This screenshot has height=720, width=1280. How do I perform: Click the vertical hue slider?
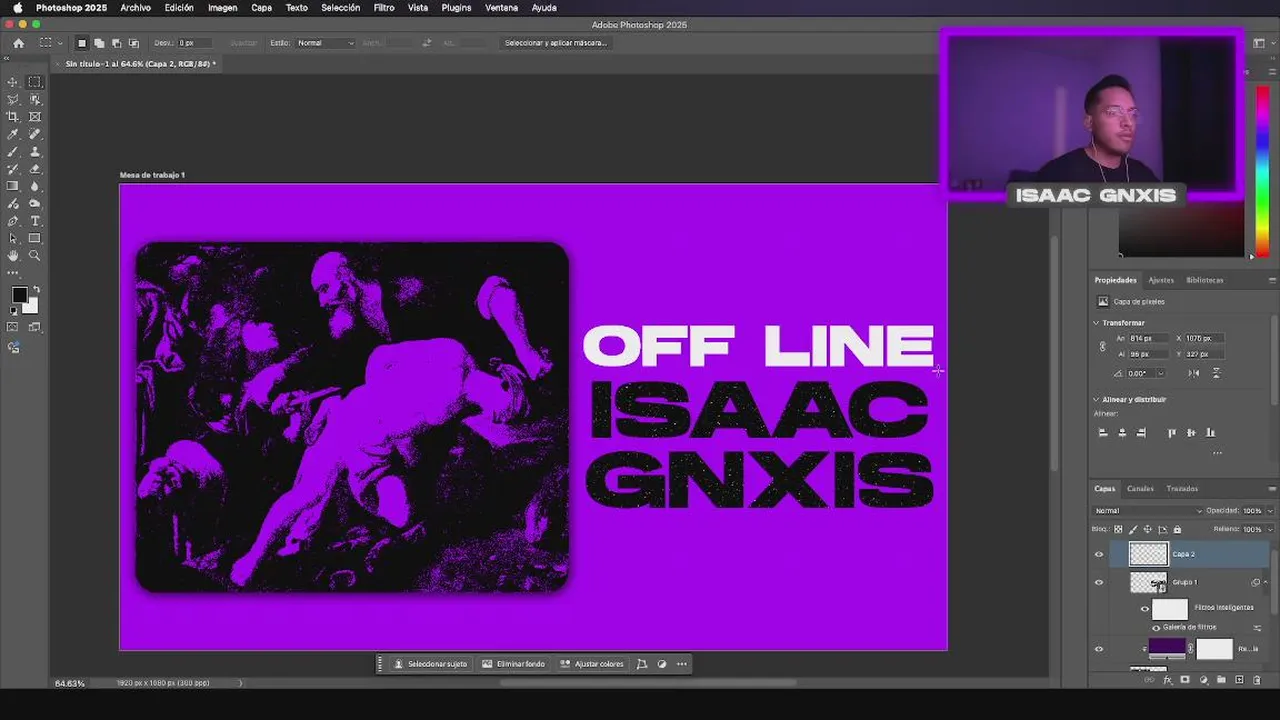[x=1263, y=170]
